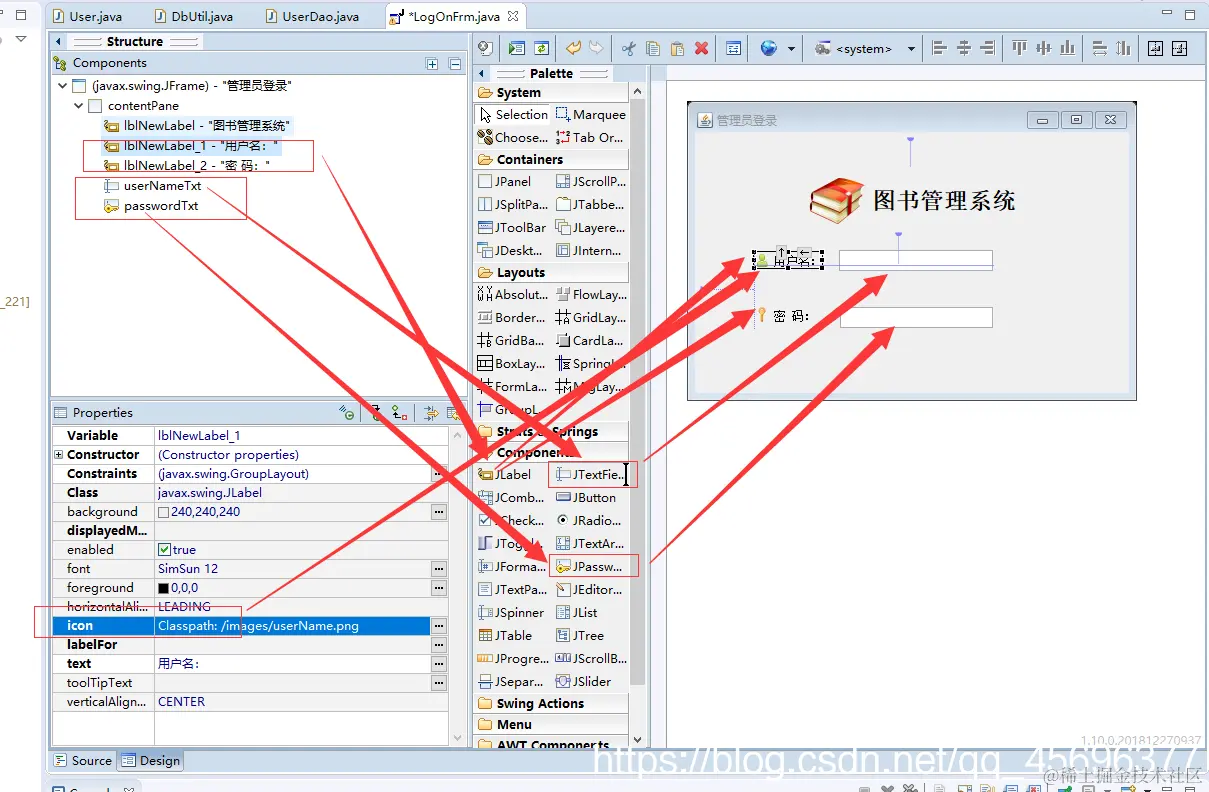The image size is (1209, 792).
Task: Collapse the contentPane tree node
Action: (79, 105)
